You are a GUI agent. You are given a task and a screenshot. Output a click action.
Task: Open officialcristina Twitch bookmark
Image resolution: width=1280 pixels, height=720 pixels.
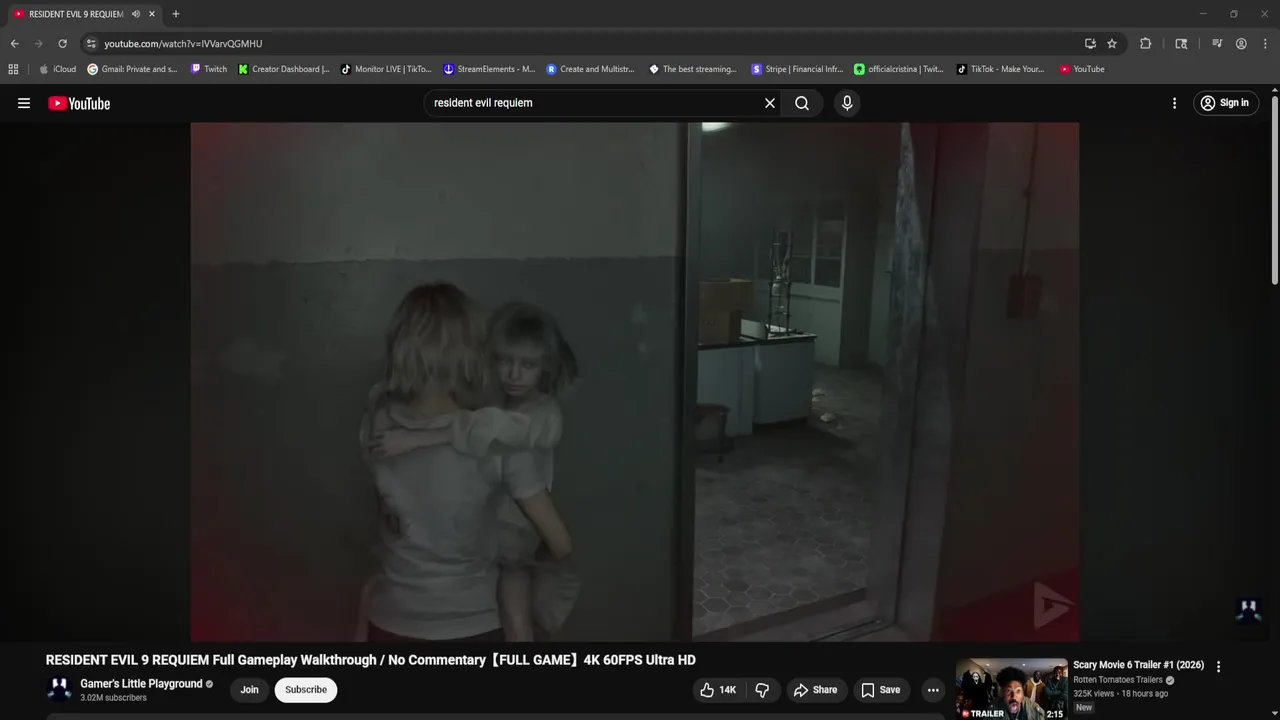point(899,69)
